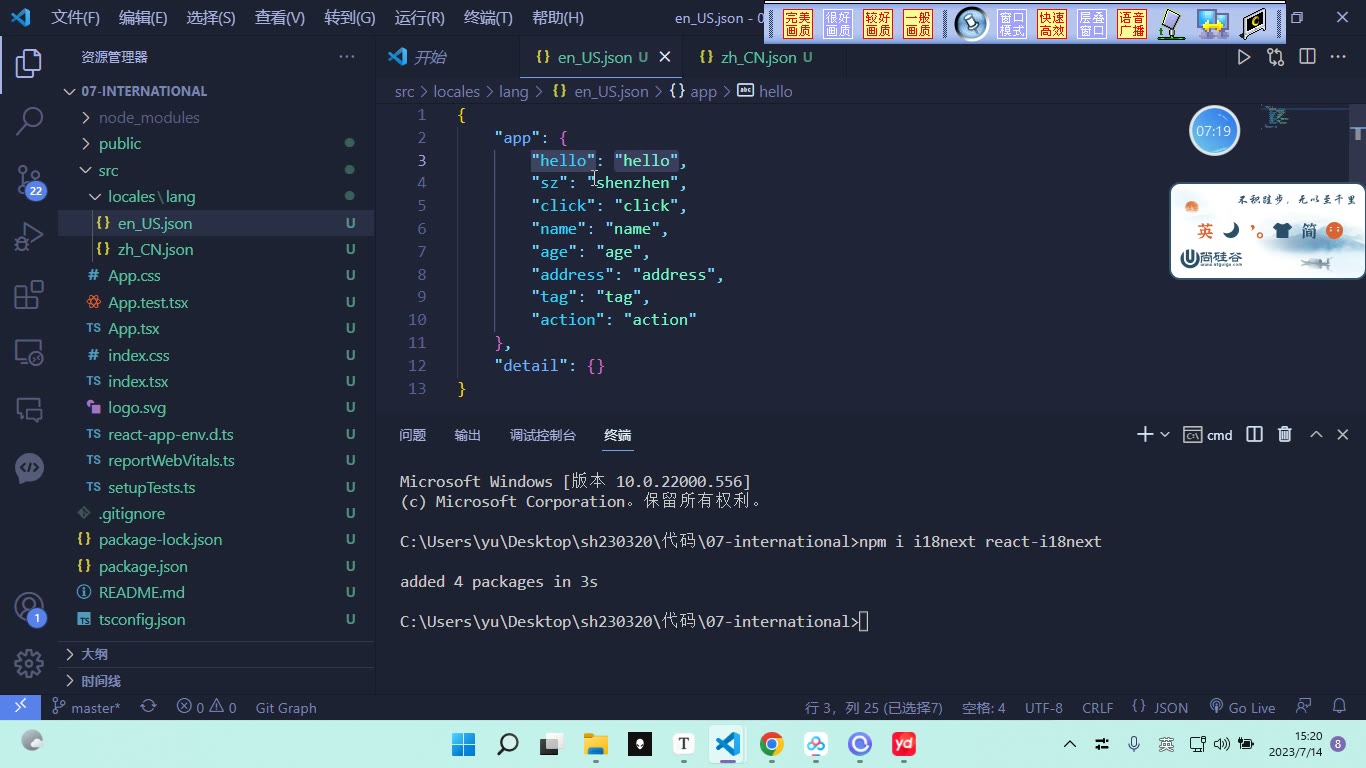Open Explorer panel more actions ellipsis
Image resolution: width=1366 pixels, height=768 pixels.
pos(347,57)
